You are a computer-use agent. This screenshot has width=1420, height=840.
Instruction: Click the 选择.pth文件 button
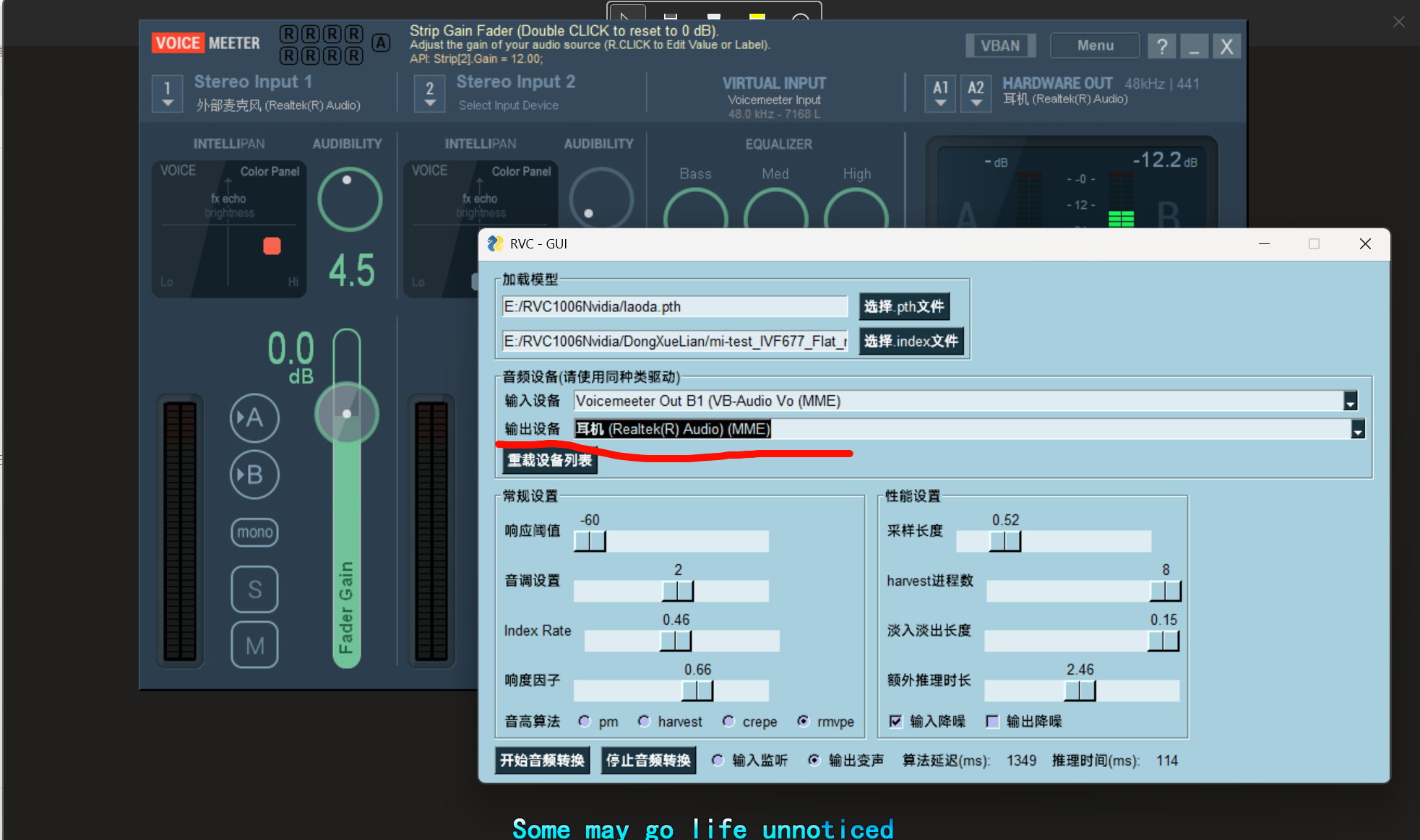(x=904, y=306)
